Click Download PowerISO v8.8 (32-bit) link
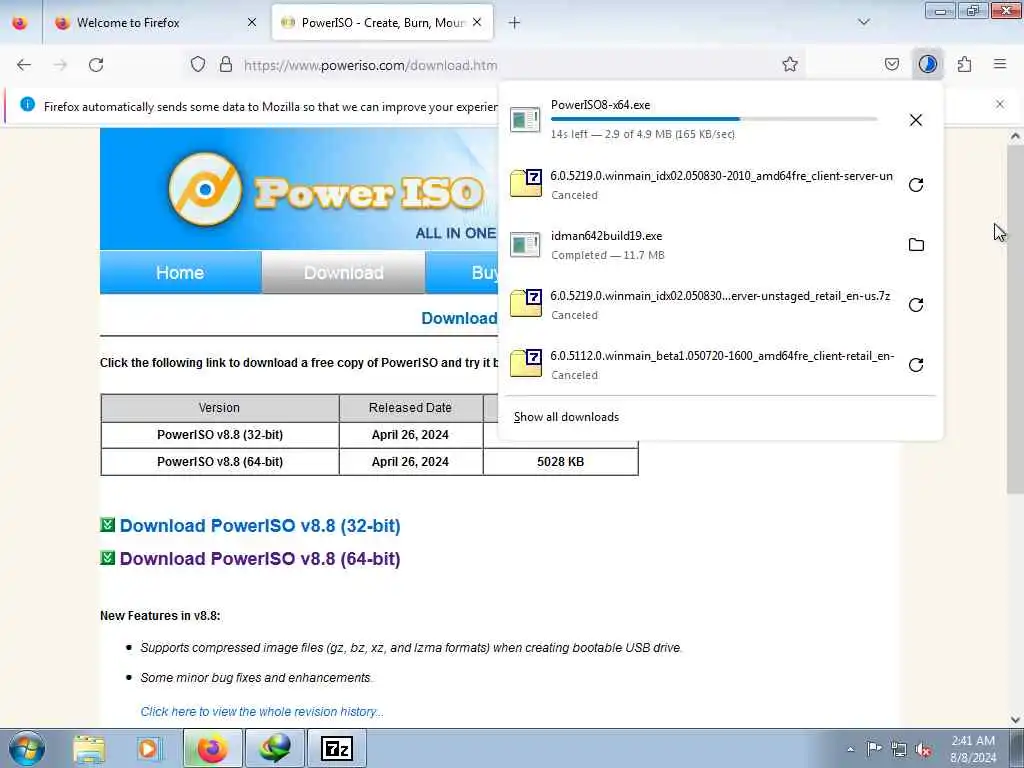The height and width of the screenshot is (768, 1024). tap(260, 526)
